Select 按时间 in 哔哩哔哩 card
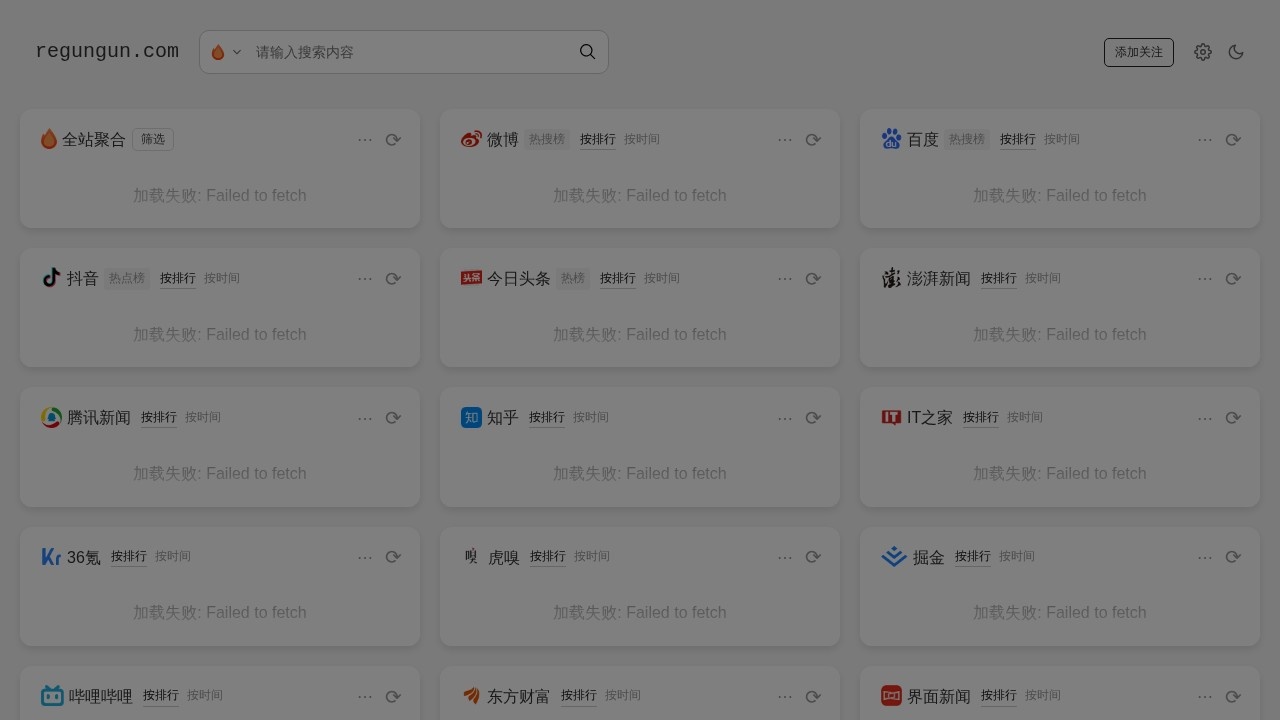This screenshot has height=720, width=1280. tap(205, 695)
